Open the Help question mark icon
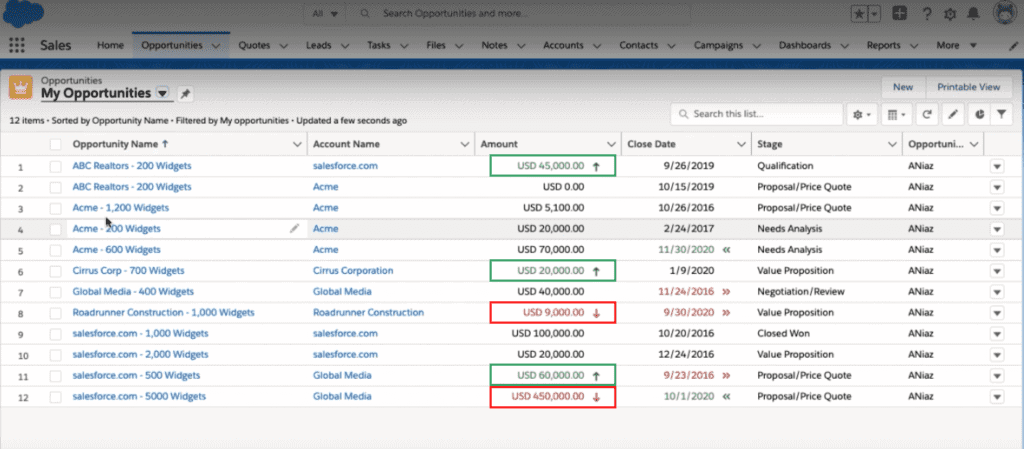Screen dimensions: 1024x449 [x=927, y=13]
